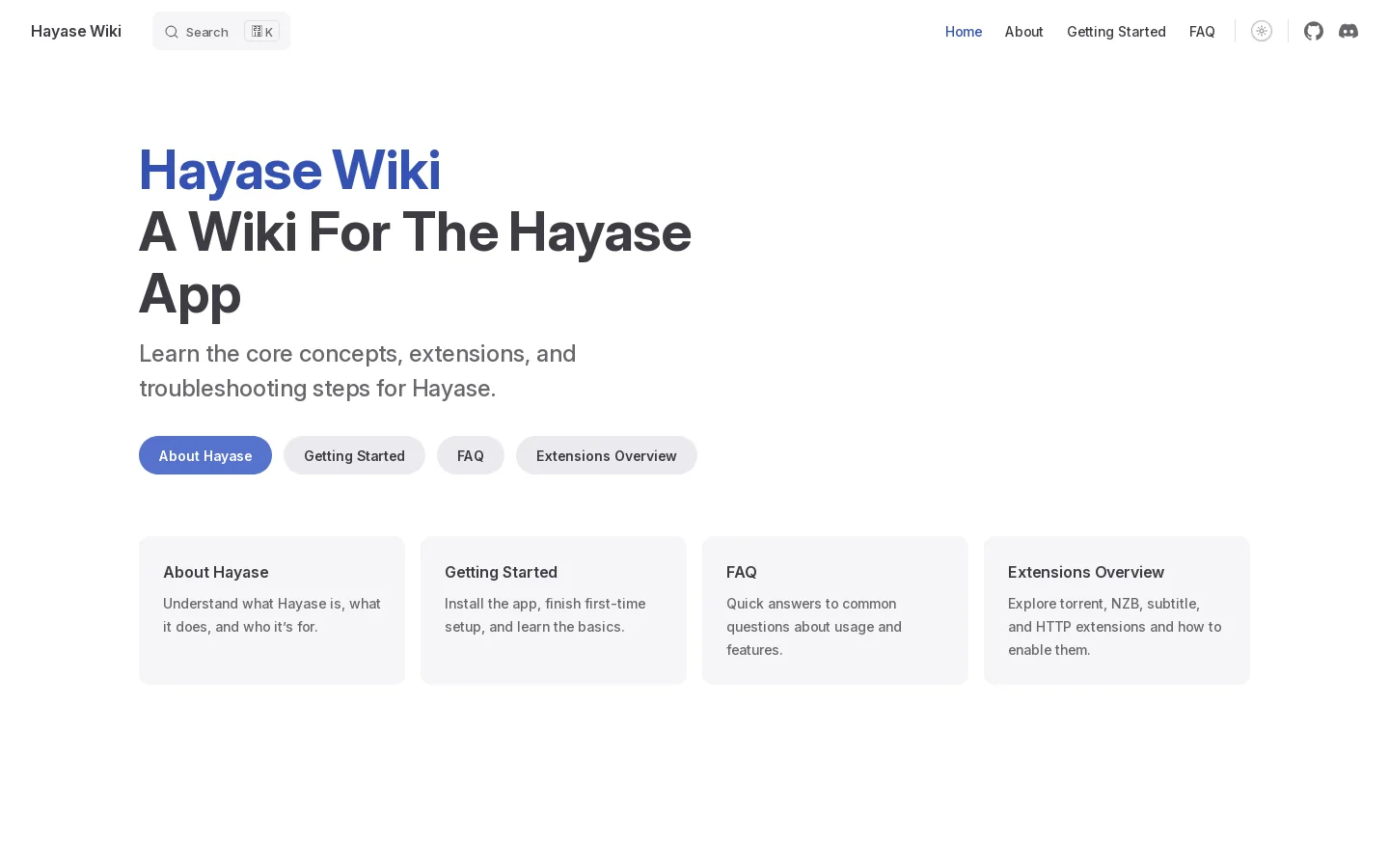Image resolution: width=1389 pixels, height=868 pixels.
Task: Click the 'Learn the core concepts' tagline text
Action: (x=357, y=370)
